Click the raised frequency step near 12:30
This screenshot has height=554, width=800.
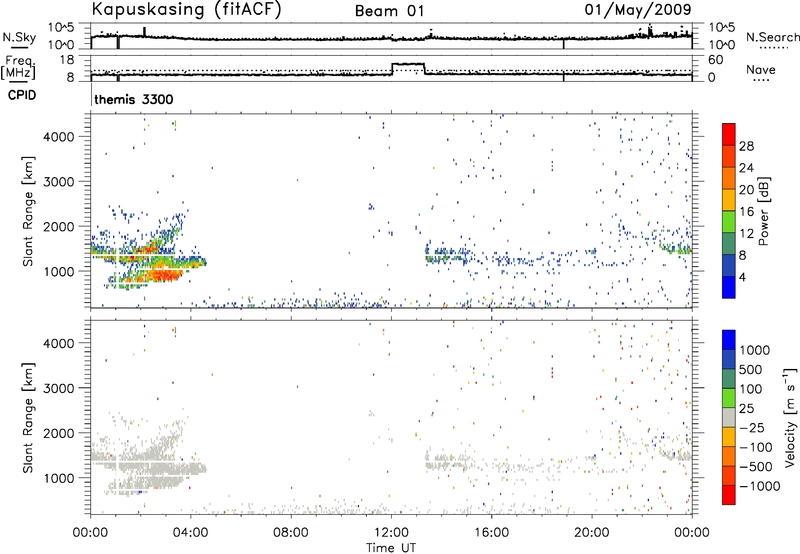pyautogui.click(x=408, y=64)
